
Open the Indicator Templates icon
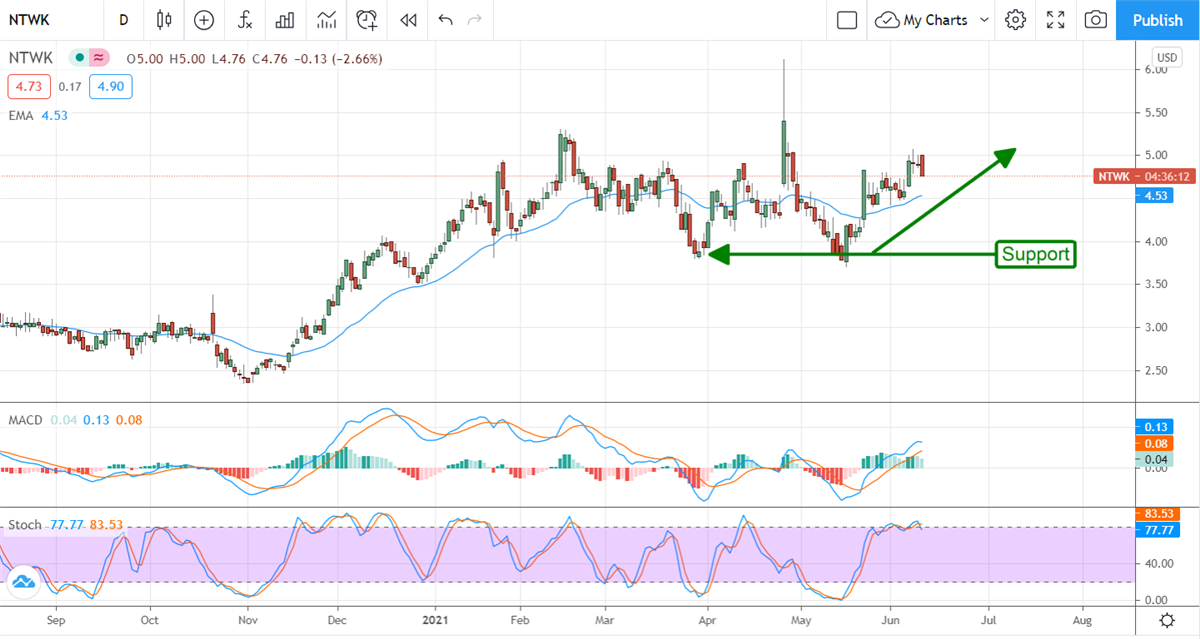point(326,20)
